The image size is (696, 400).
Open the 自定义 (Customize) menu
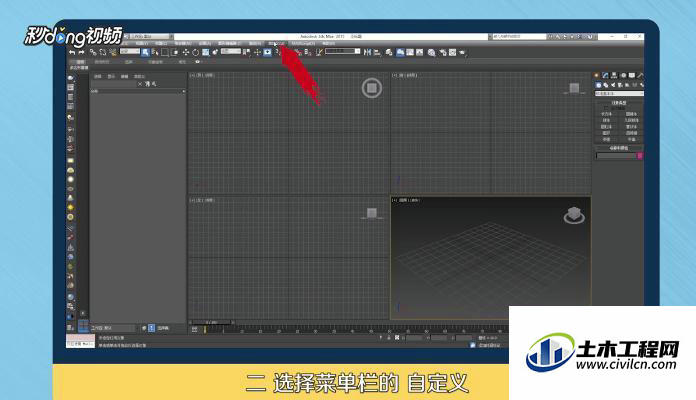(x=277, y=44)
